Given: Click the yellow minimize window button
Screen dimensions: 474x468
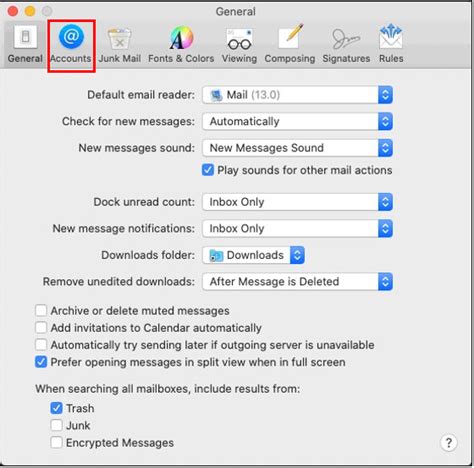Looking at the screenshot, I should 30,11.
